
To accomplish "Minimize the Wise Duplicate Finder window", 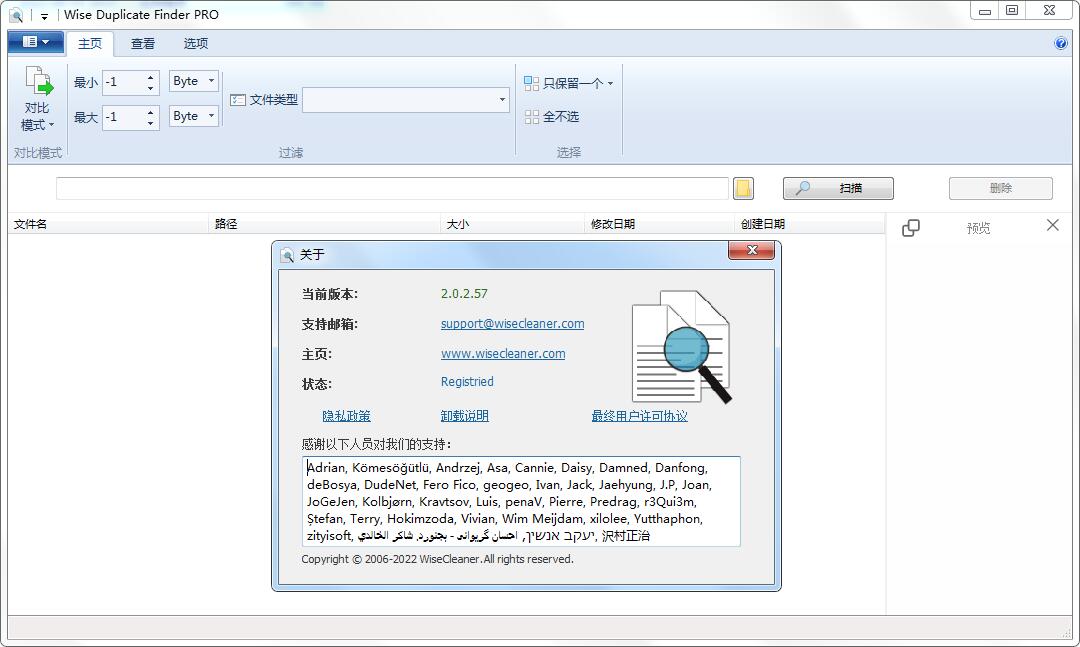I will point(985,10).
